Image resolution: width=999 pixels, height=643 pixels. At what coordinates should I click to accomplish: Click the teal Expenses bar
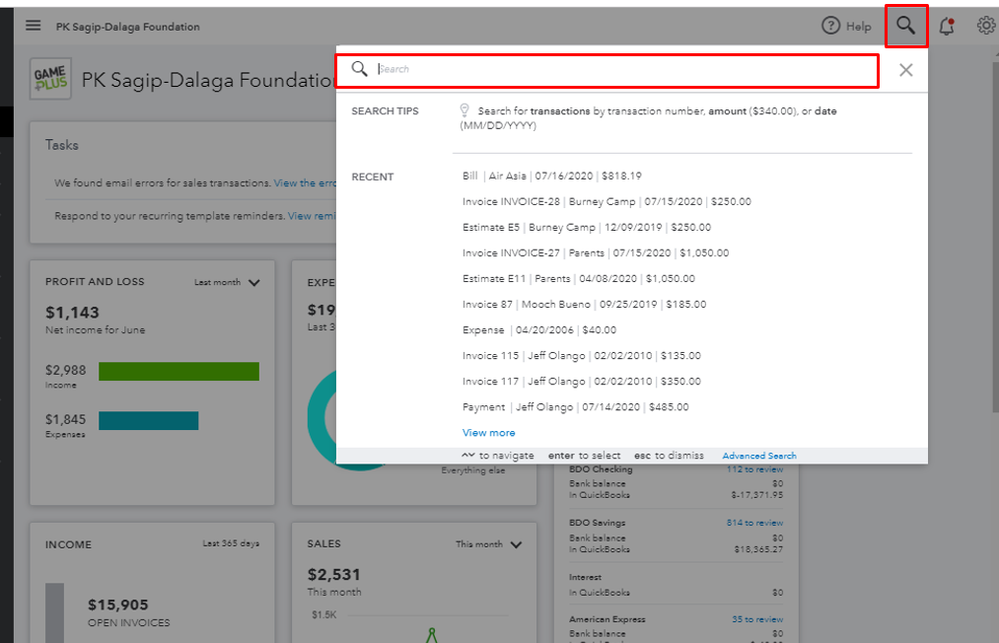pos(148,421)
